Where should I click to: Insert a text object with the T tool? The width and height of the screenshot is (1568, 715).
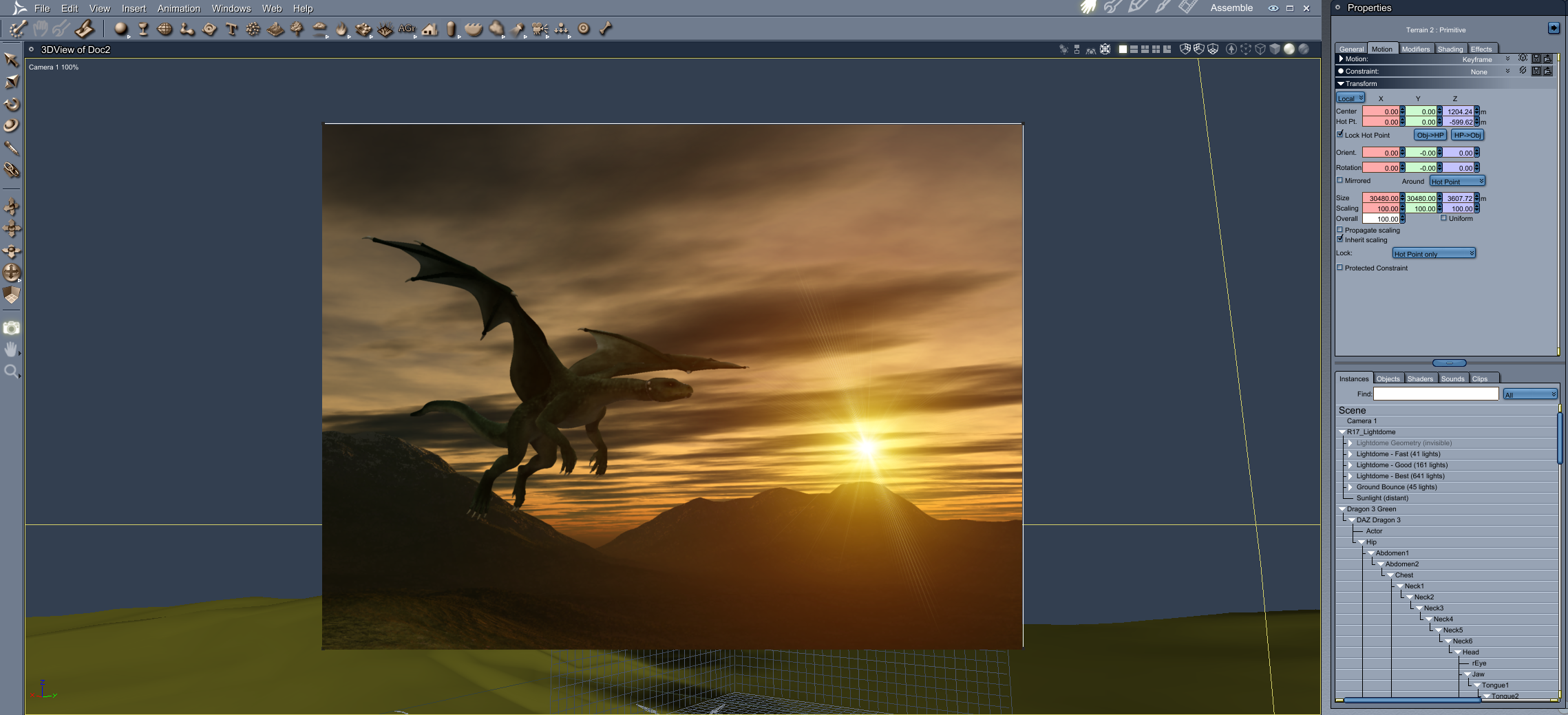(x=231, y=29)
